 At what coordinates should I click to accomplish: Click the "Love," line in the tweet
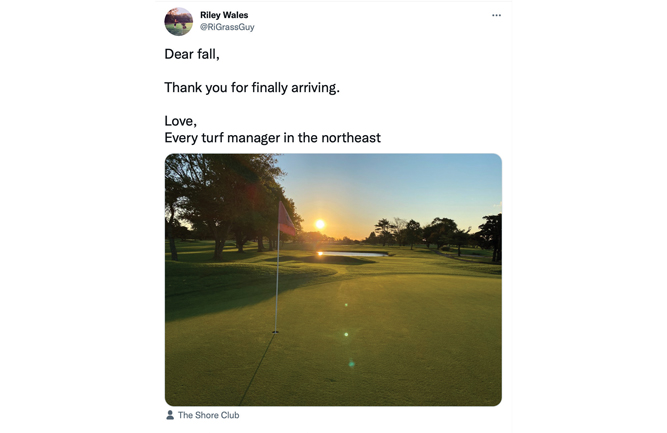tap(181, 121)
